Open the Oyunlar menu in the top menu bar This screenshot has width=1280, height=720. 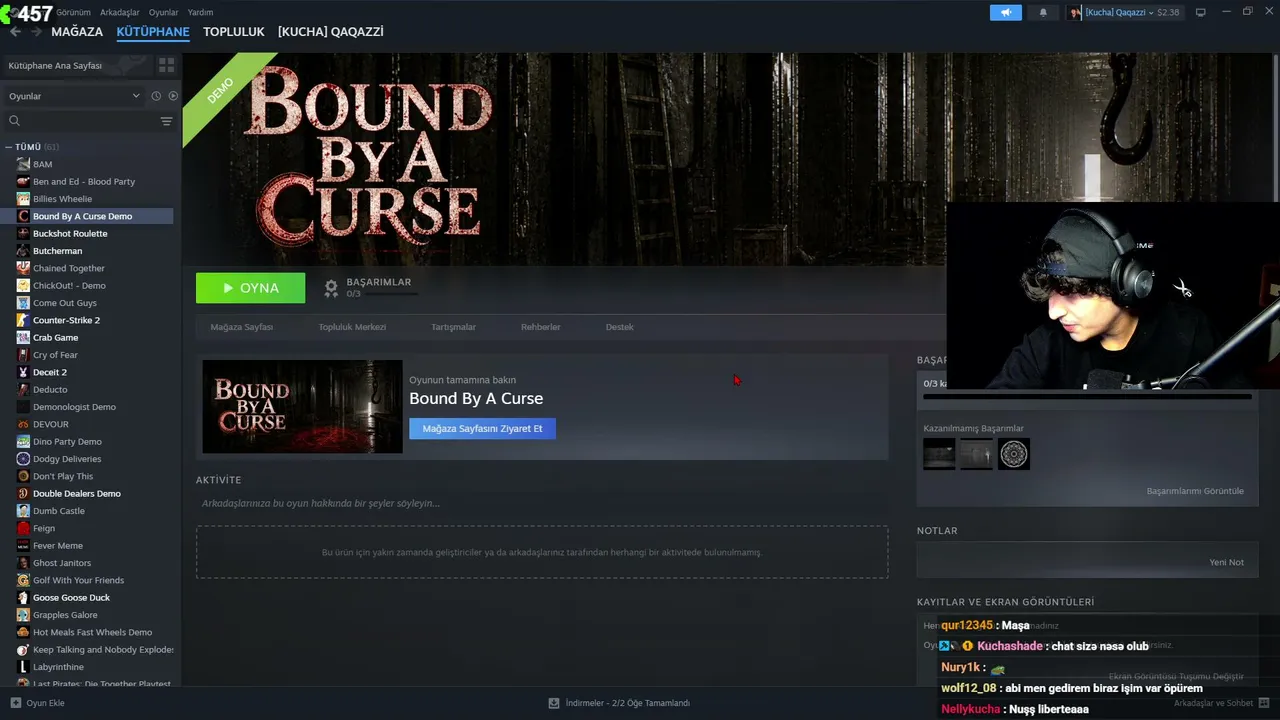click(164, 12)
